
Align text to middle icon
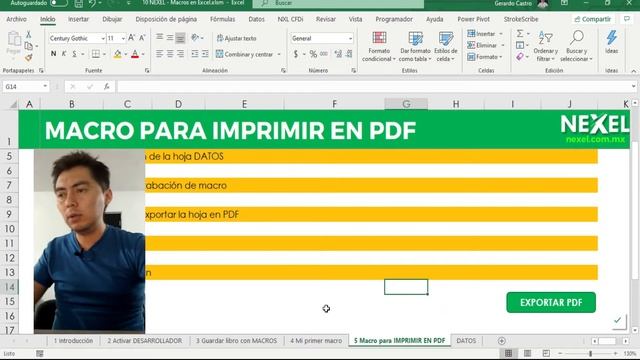170,38
